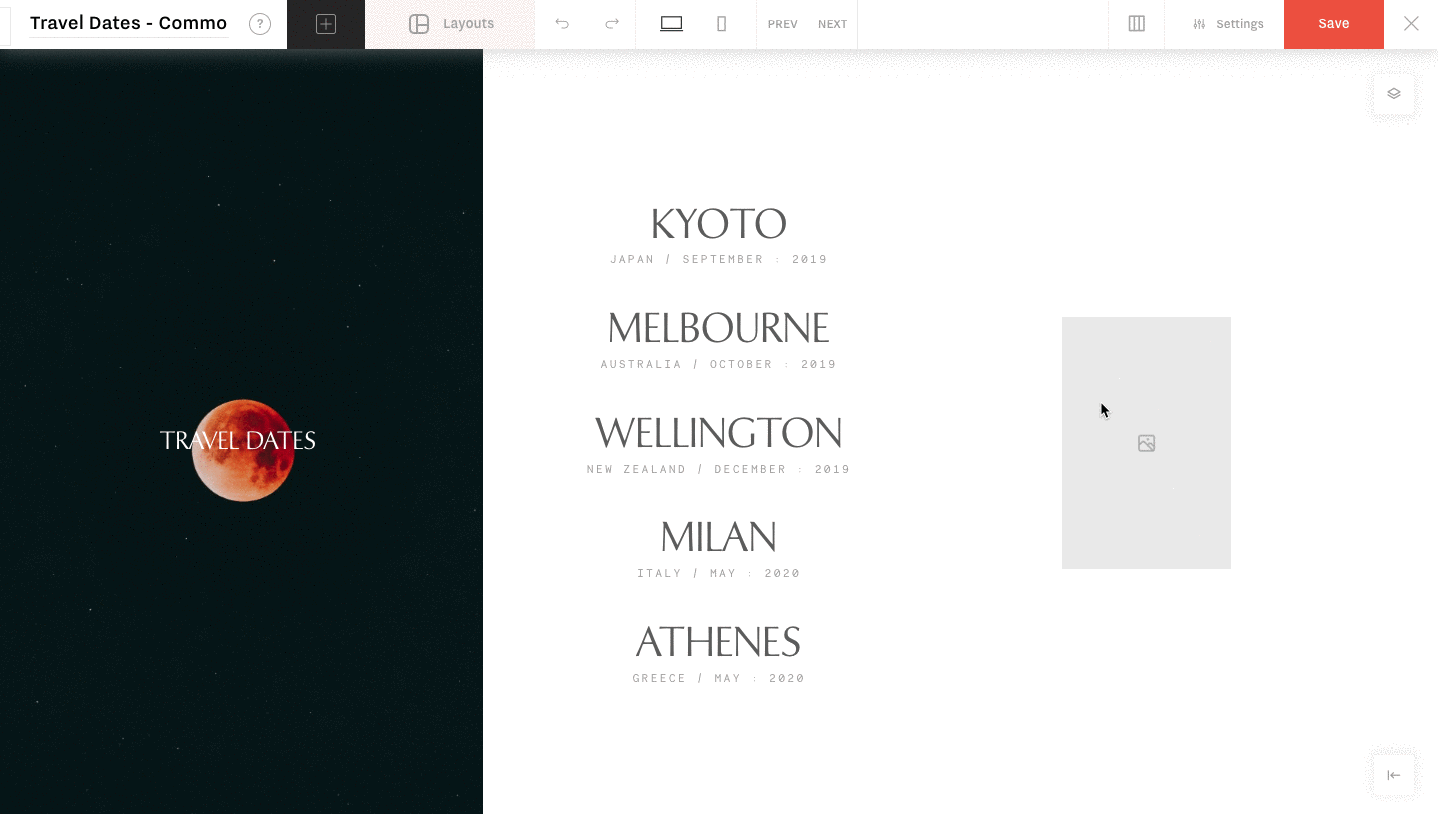Open the layers stack icon

click(x=1394, y=94)
